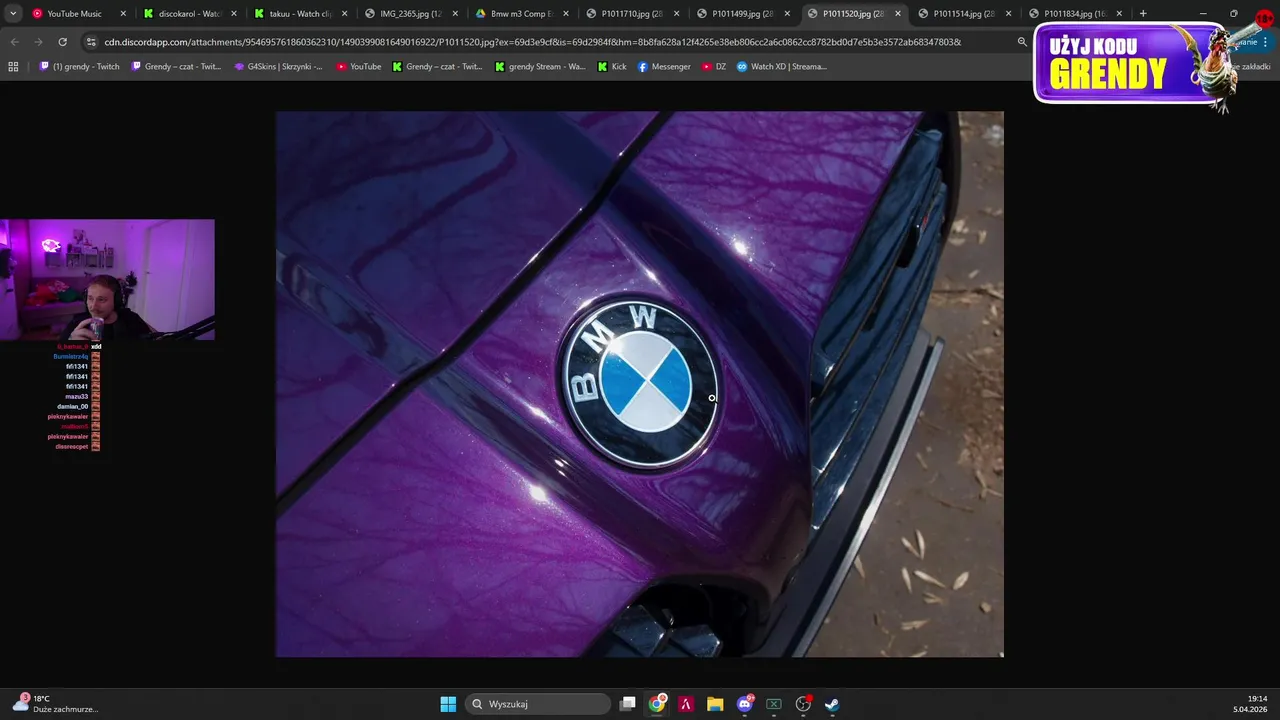Open the G4Skins | Skrzynki bookmark
The image size is (1280, 720).
(278, 66)
